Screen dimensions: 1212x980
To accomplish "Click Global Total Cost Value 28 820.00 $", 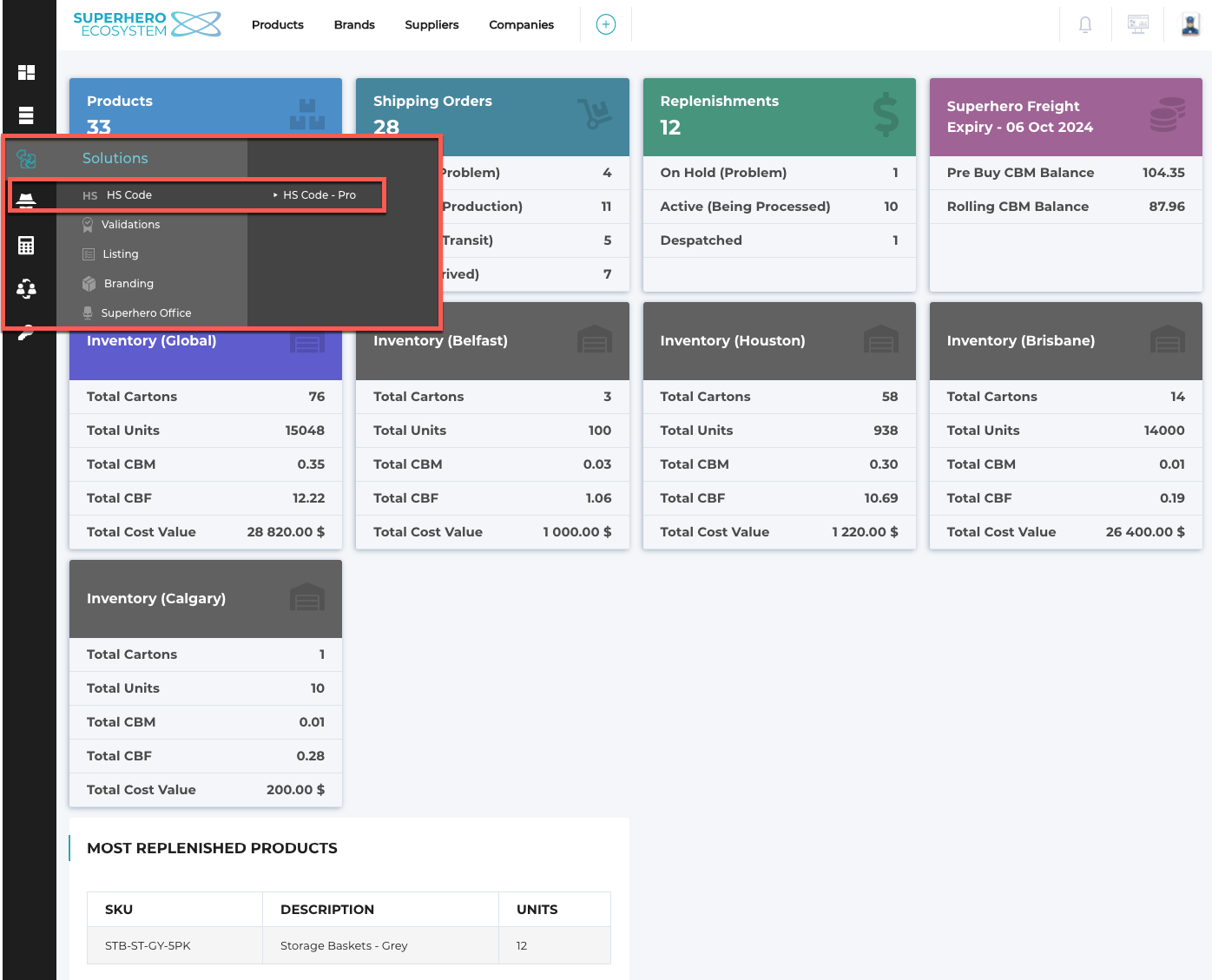I will click(x=286, y=531).
